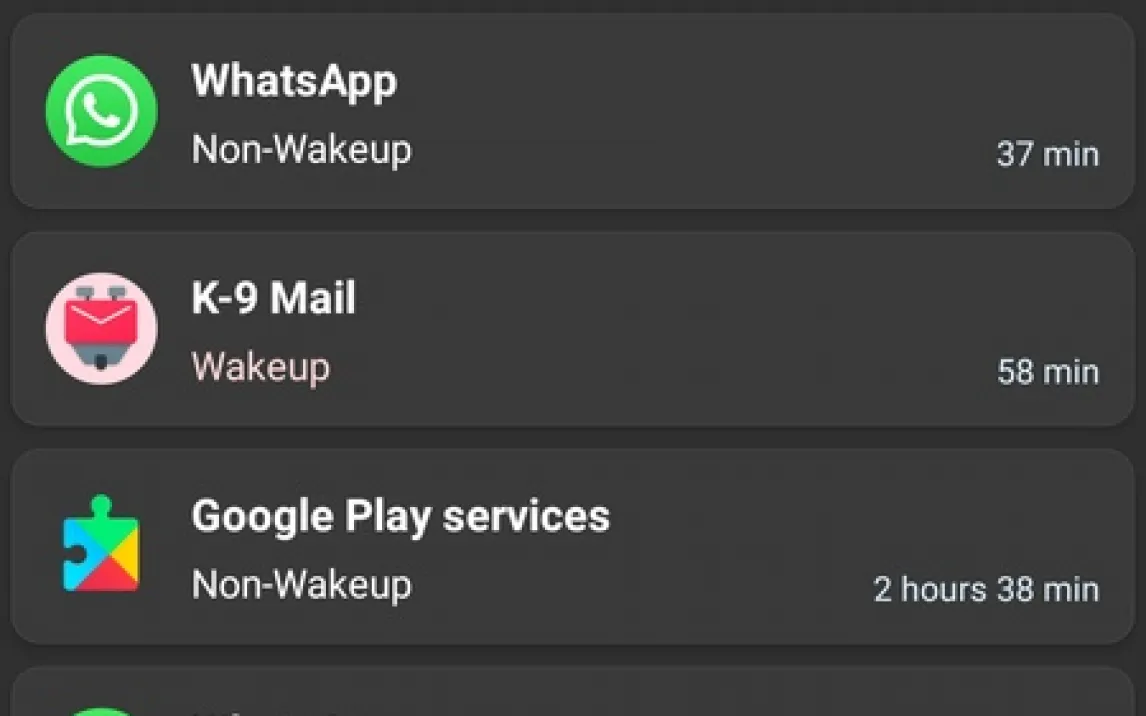Open the WhatsApp alarm entry card

pos(572,111)
